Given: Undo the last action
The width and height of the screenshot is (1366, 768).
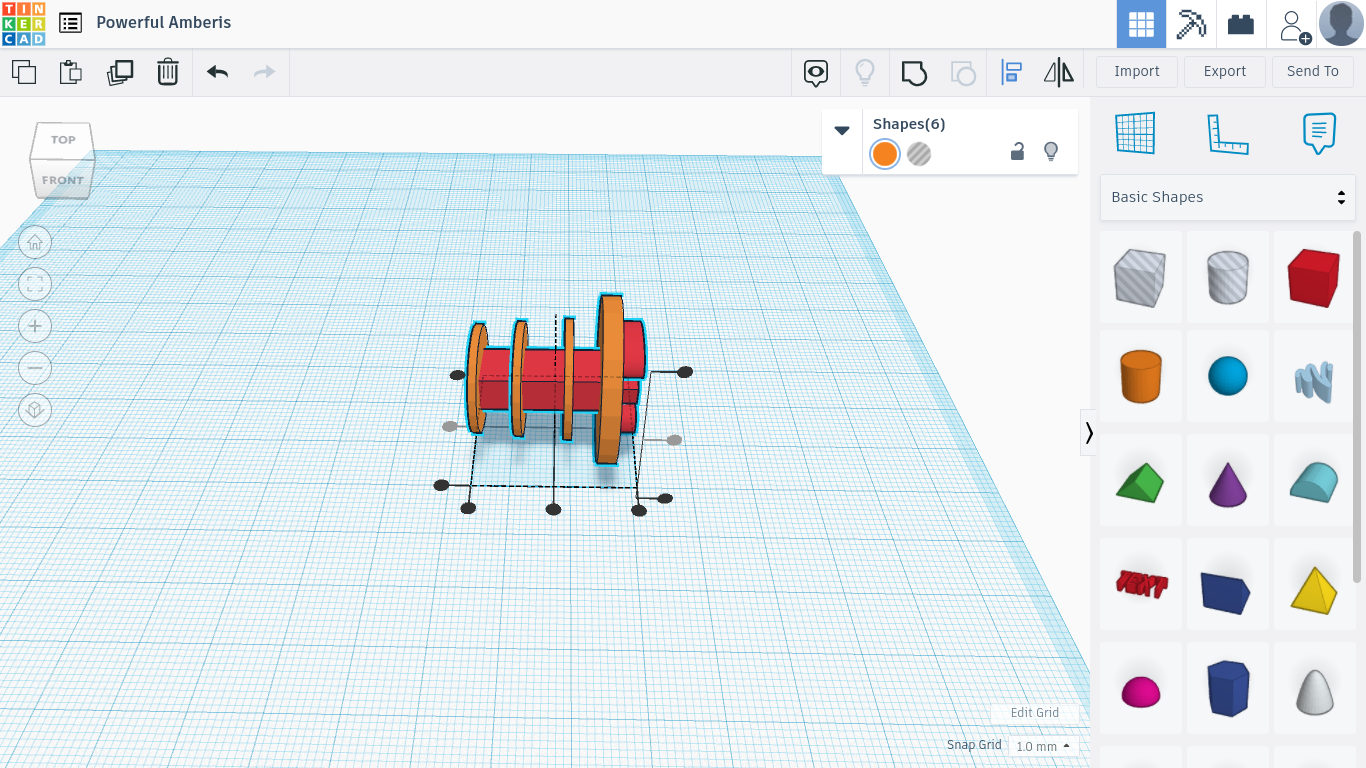Looking at the screenshot, I should pos(218,72).
